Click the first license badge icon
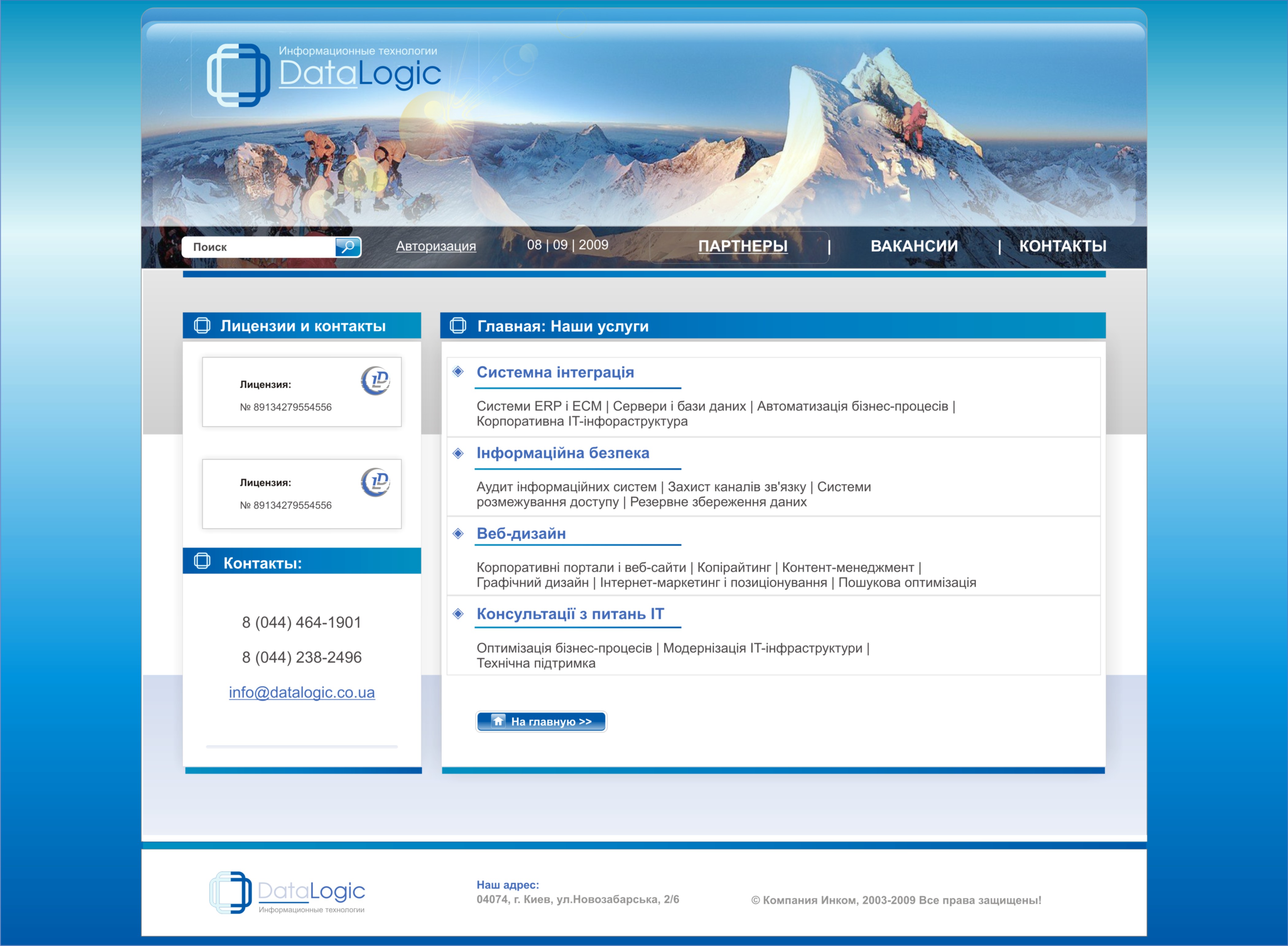This screenshot has width=1288, height=946. [x=376, y=381]
